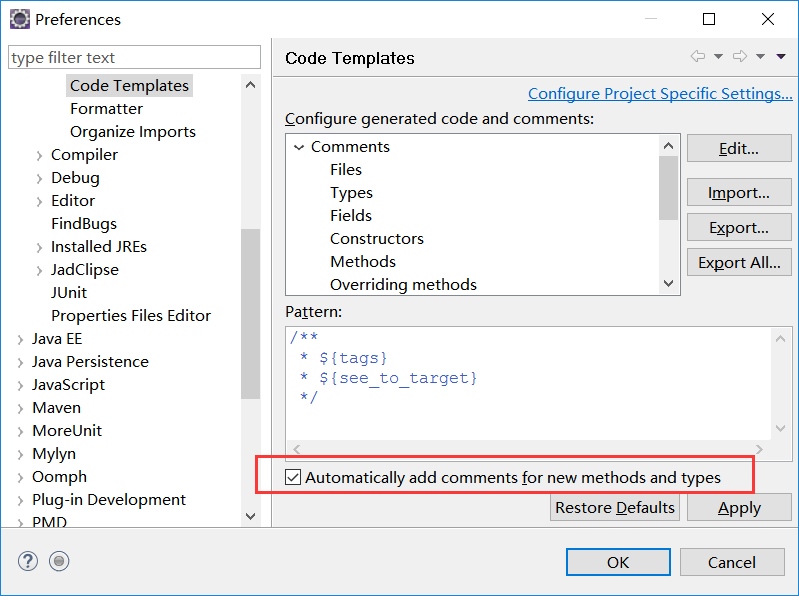Click the back navigation arrow icon
The height and width of the screenshot is (596, 799).
pyautogui.click(x=698, y=56)
